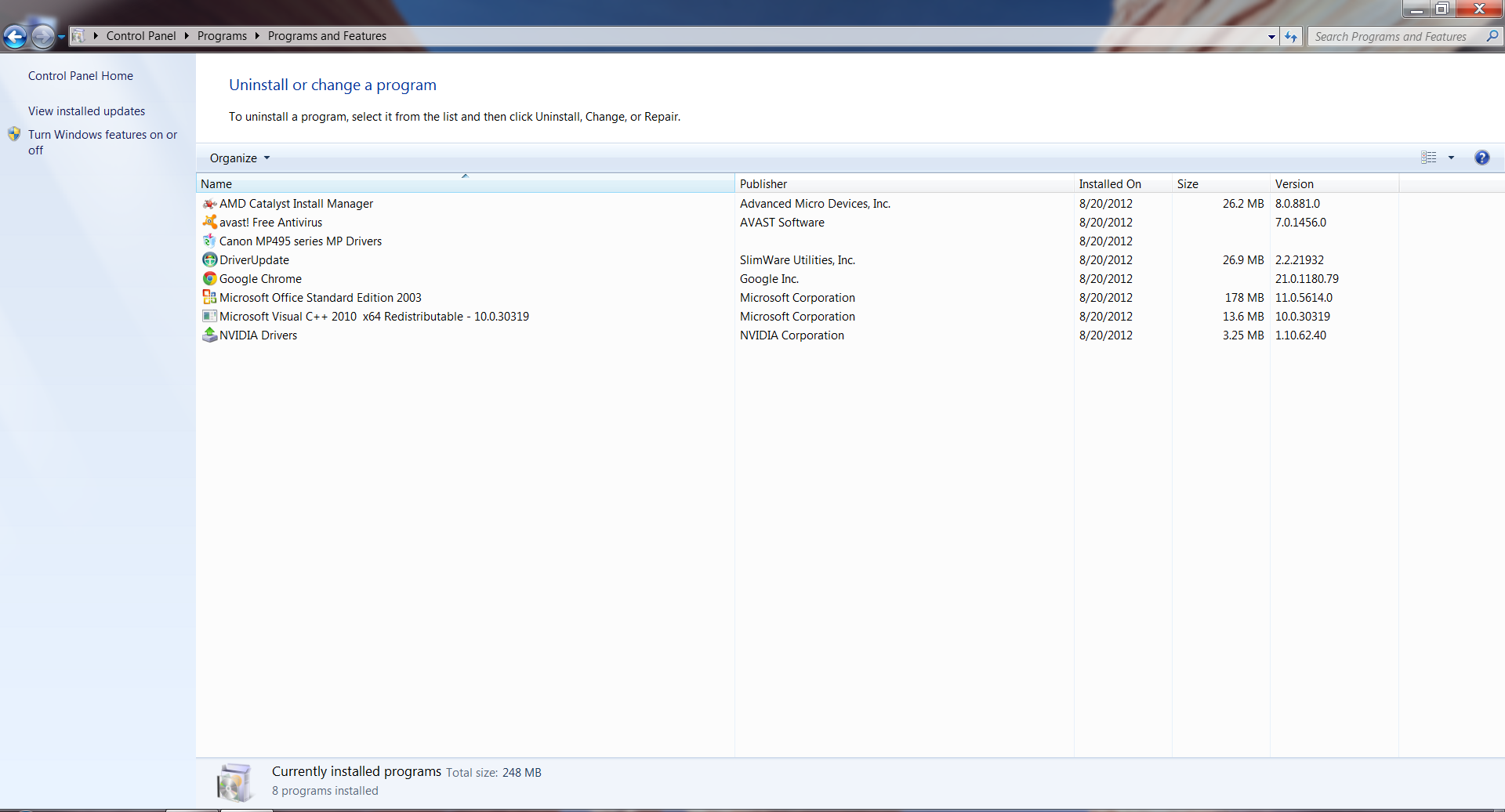This screenshot has width=1505, height=812.
Task: Select the AMD Catalyst Install Manager icon
Action: click(209, 204)
